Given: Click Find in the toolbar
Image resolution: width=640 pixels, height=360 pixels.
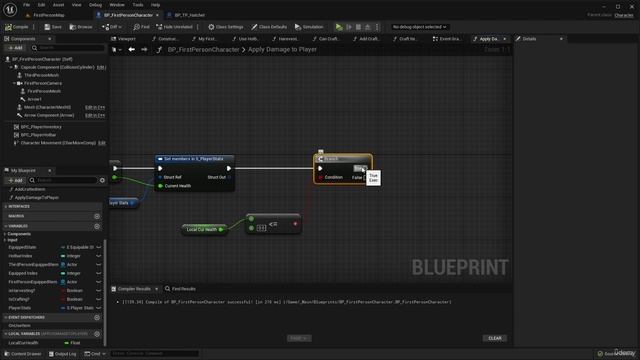Looking at the screenshot, I should [141, 27].
